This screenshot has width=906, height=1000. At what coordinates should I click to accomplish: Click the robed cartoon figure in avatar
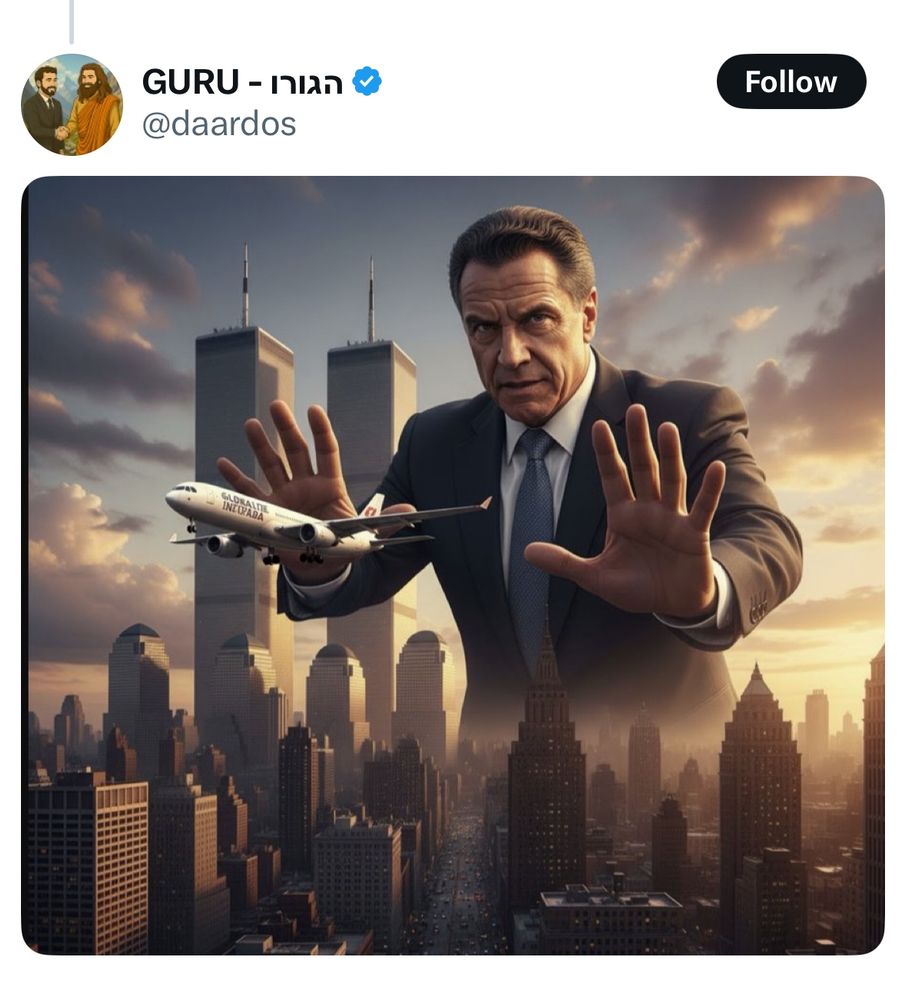click(96, 108)
